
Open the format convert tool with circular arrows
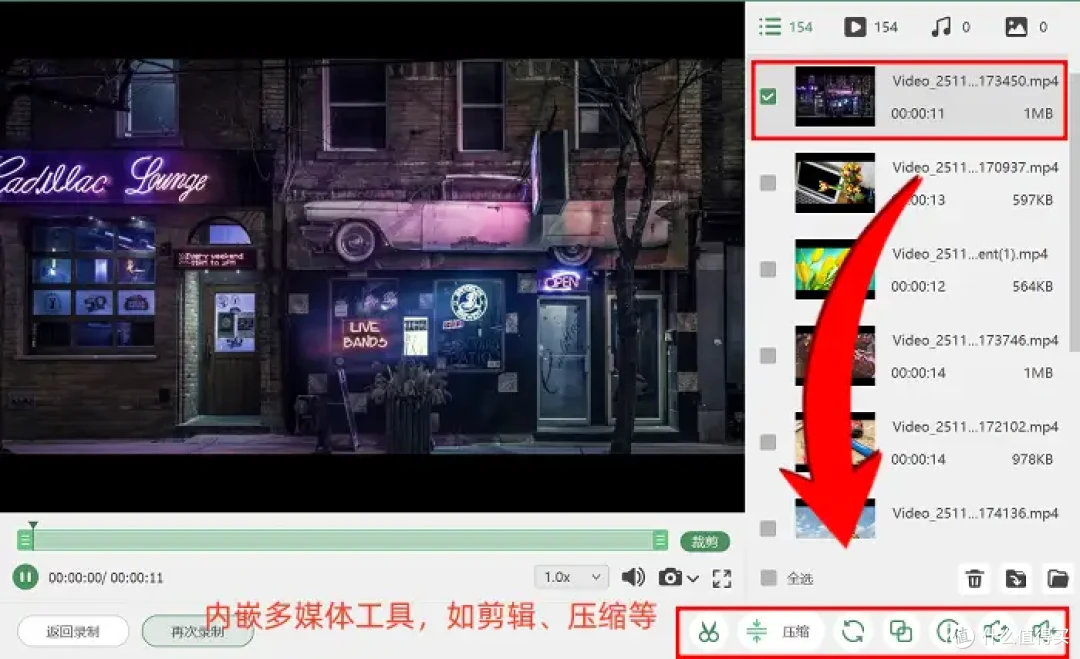[x=853, y=631]
